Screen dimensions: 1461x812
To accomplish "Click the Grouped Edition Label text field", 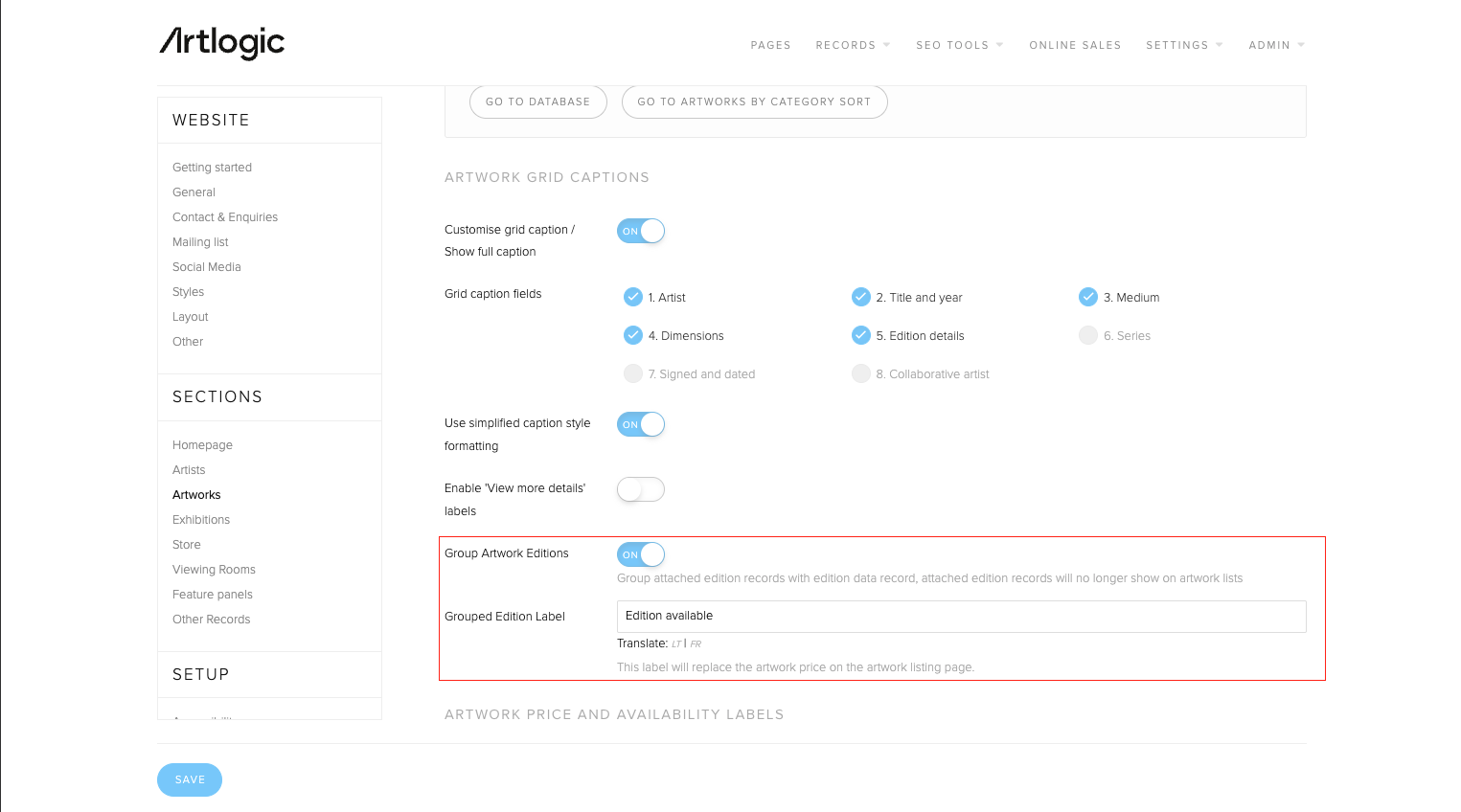I will point(961,616).
